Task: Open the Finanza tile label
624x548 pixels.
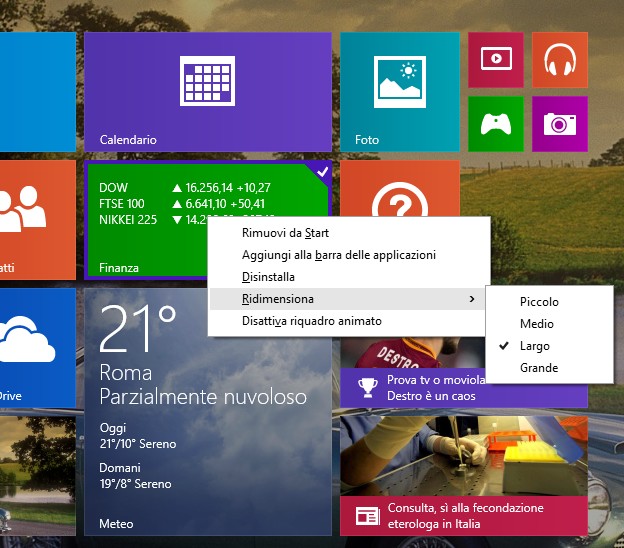Action: pos(119,268)
